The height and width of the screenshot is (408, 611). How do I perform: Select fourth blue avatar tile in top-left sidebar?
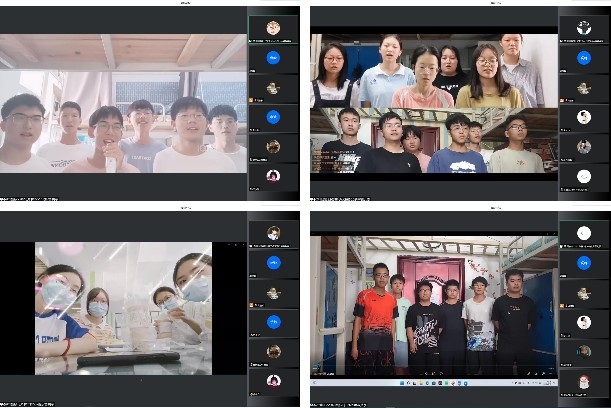tap(273, 117)
